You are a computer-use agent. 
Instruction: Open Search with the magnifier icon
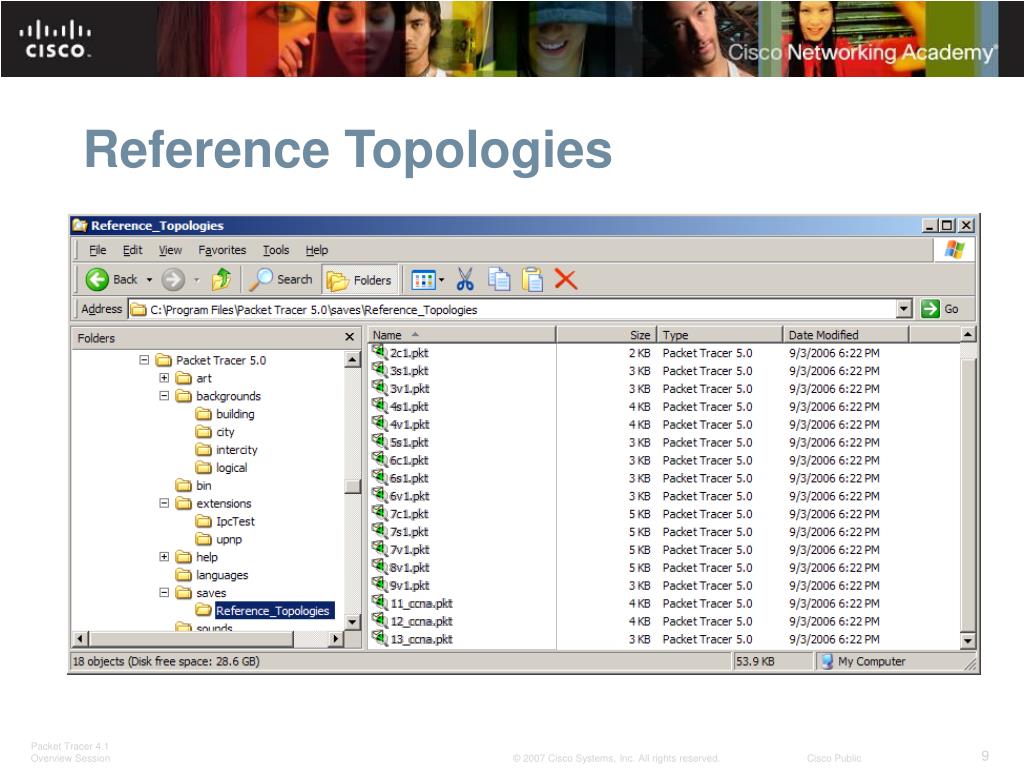pyautogui.click(x=261, y=280)
